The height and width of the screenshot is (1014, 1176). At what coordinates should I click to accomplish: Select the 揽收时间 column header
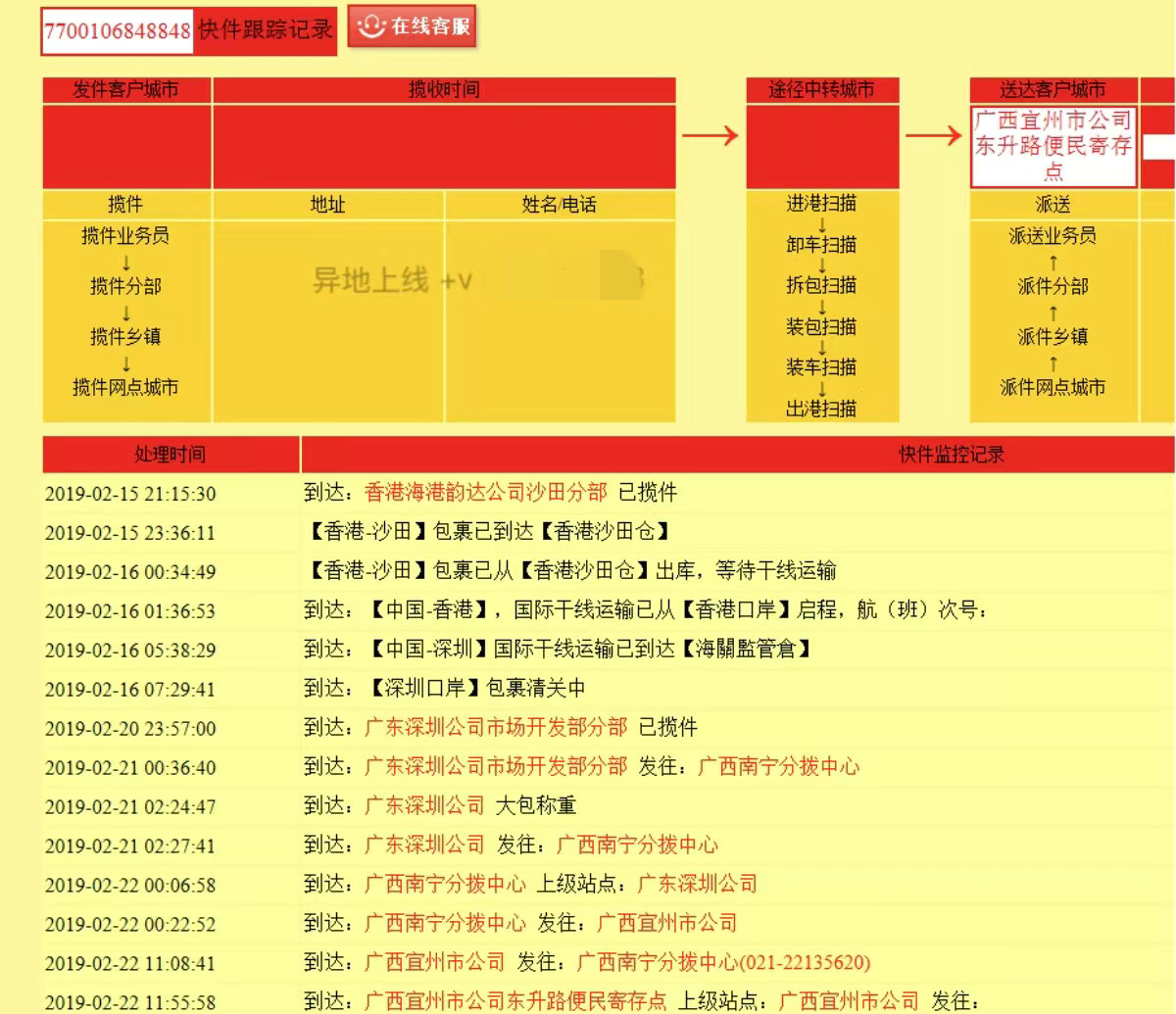[443, 90]
